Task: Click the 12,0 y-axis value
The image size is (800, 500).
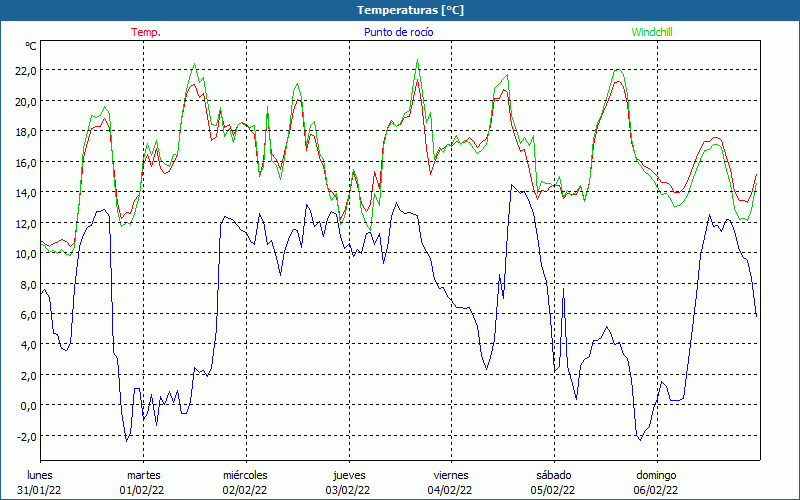Action: (x=26, y=223)
